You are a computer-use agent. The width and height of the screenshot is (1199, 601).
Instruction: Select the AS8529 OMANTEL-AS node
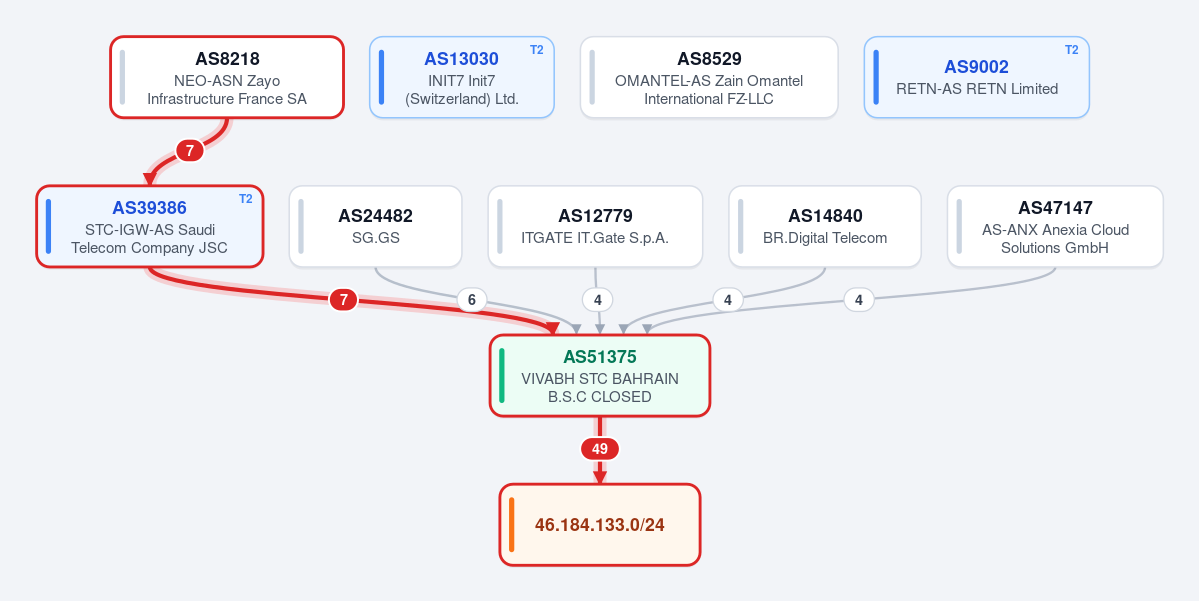(709, 77)
